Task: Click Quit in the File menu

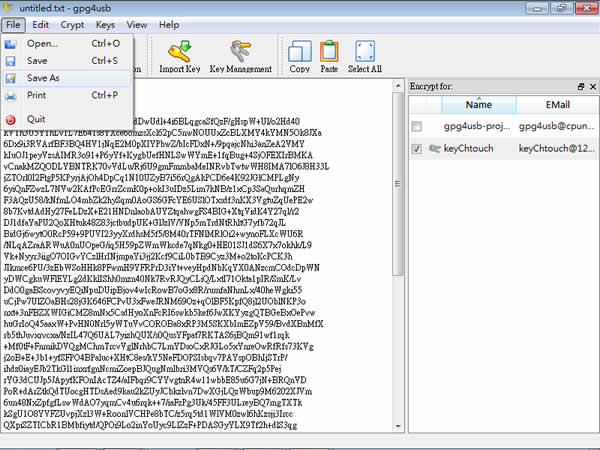Action: tap(37, 118)
